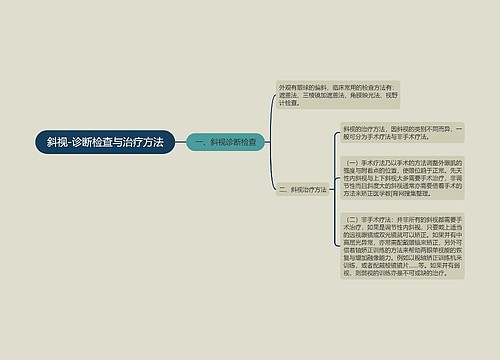Click the note starting with 斜视的治疗方法
The height and width of the screenshot is (360, 500).
pyautogui.click(x=402, y=133)
